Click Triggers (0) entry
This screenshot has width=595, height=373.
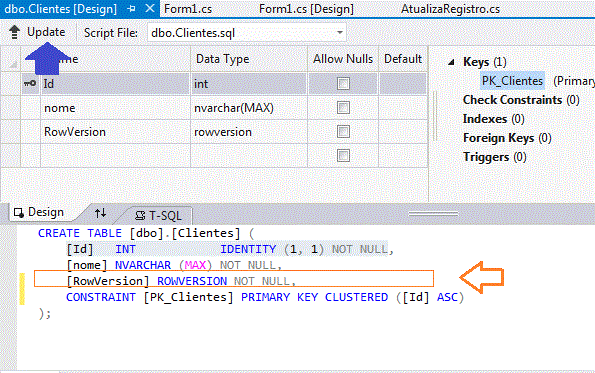click(x=494, y=157)
